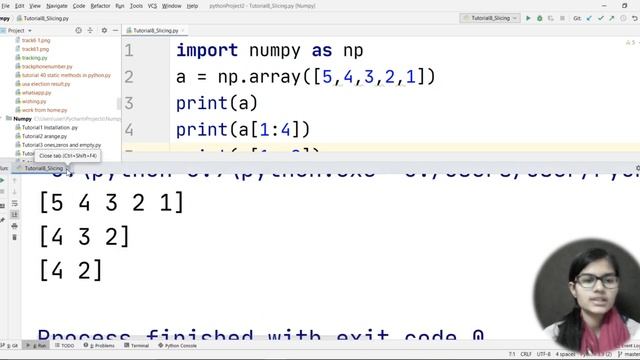Screen dimensions: 640x360
Task: Select tracking.py in project tree
Action: click(31, 58)
